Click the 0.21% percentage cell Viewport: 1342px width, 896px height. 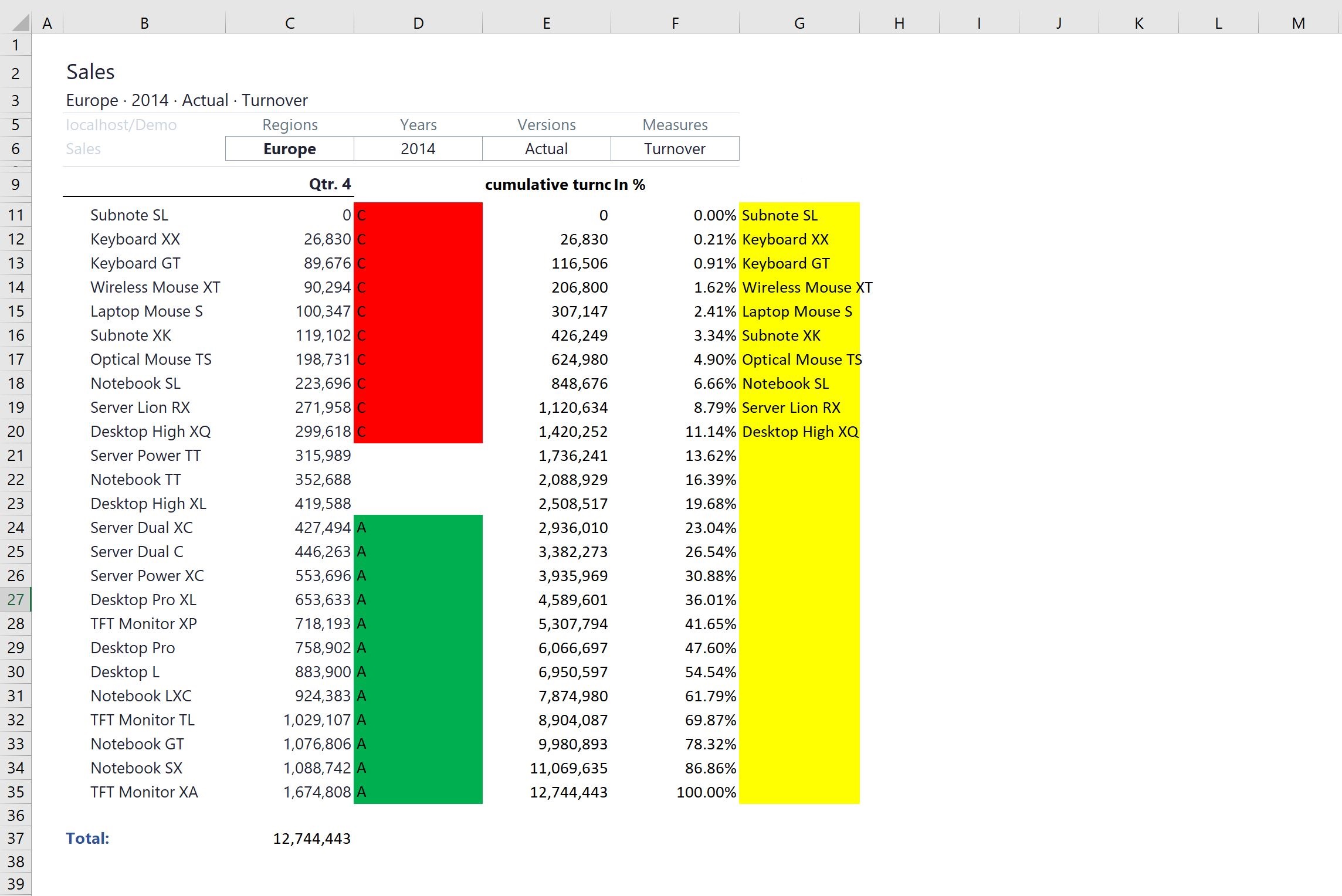pos(715,239)
